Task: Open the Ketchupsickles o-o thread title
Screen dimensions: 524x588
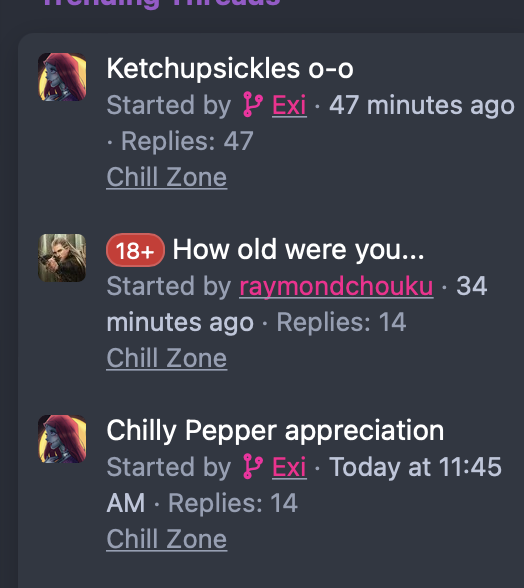Action: coord(230,69)
